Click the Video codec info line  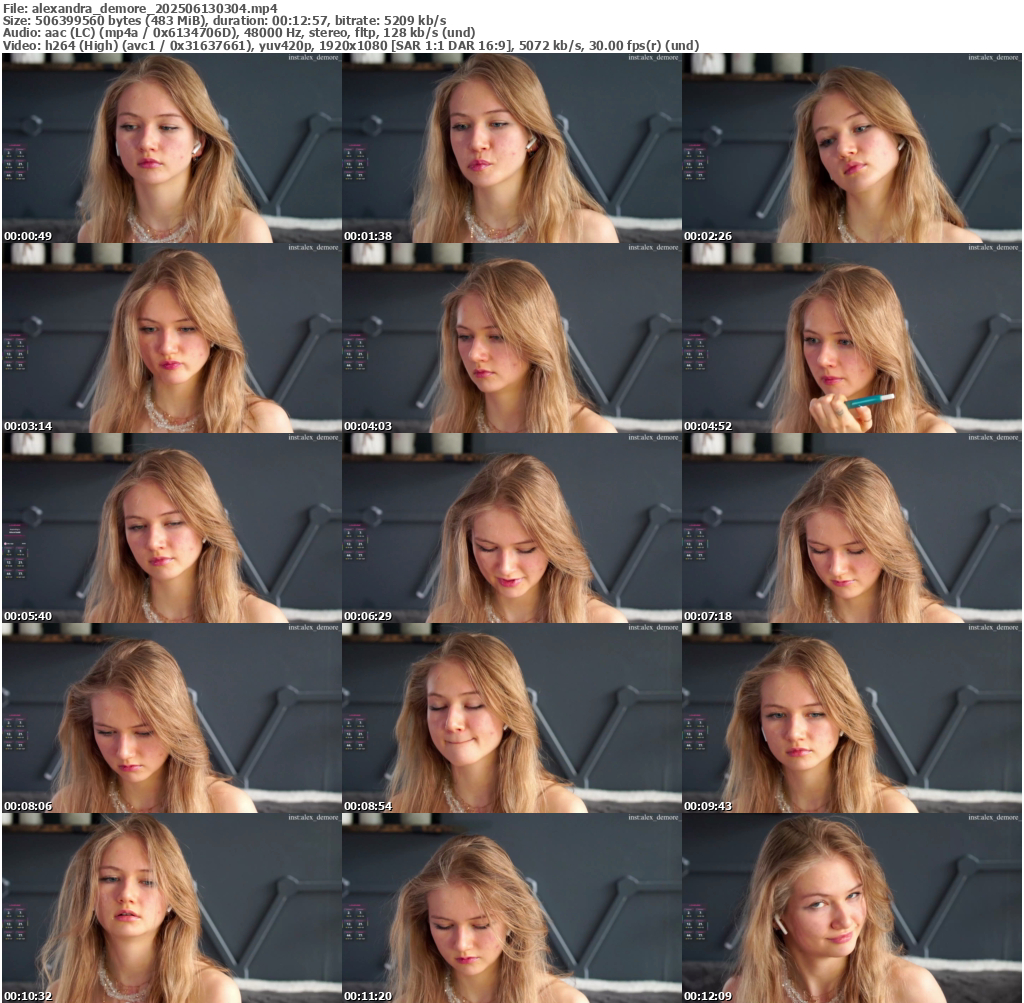(x=350, y=45)
